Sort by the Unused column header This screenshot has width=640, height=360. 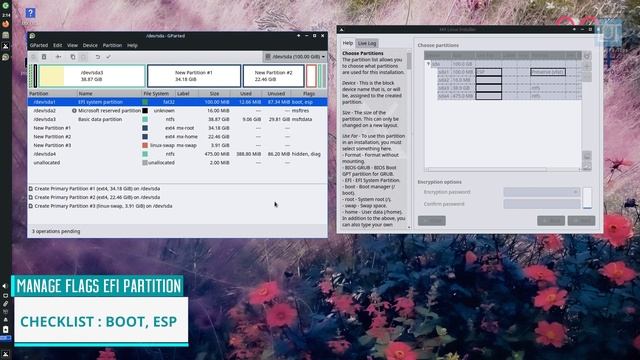(276, 93)
